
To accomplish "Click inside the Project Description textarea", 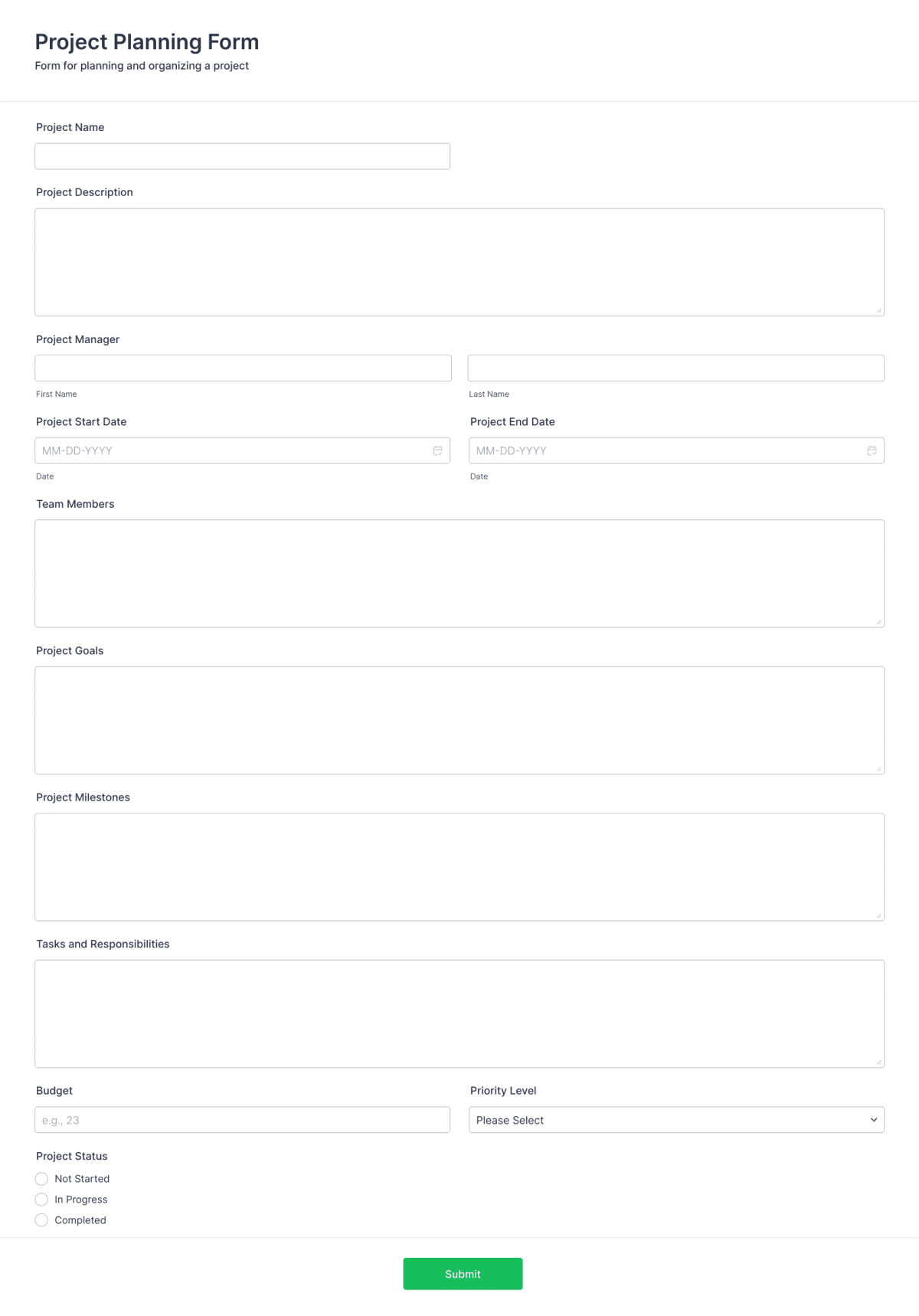I will (x=458, y=260).
